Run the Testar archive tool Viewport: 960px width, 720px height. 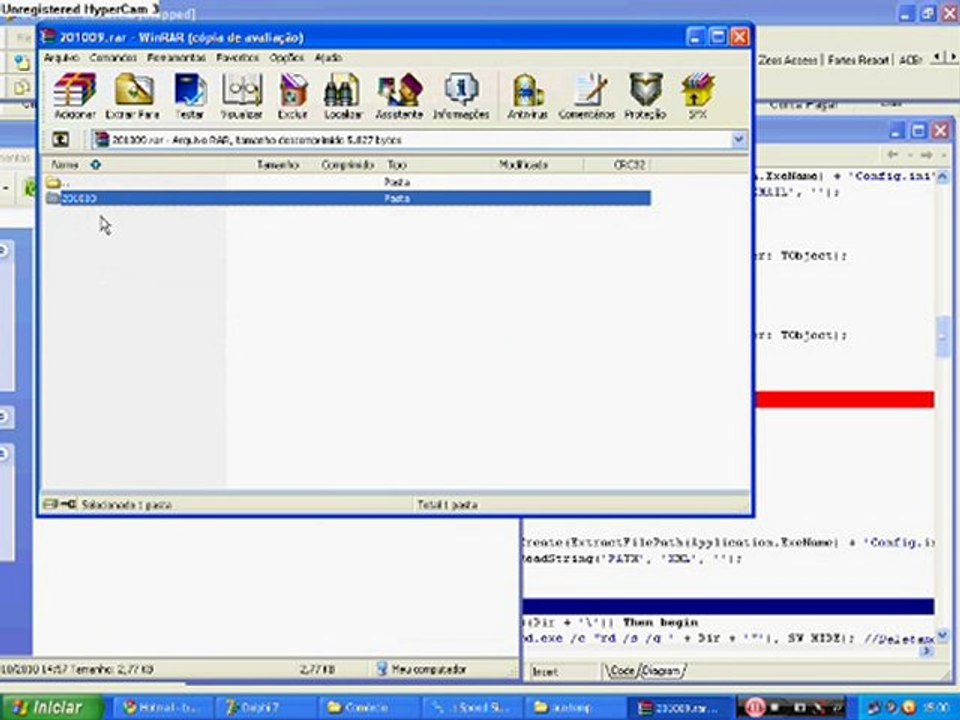coord(190,96)
